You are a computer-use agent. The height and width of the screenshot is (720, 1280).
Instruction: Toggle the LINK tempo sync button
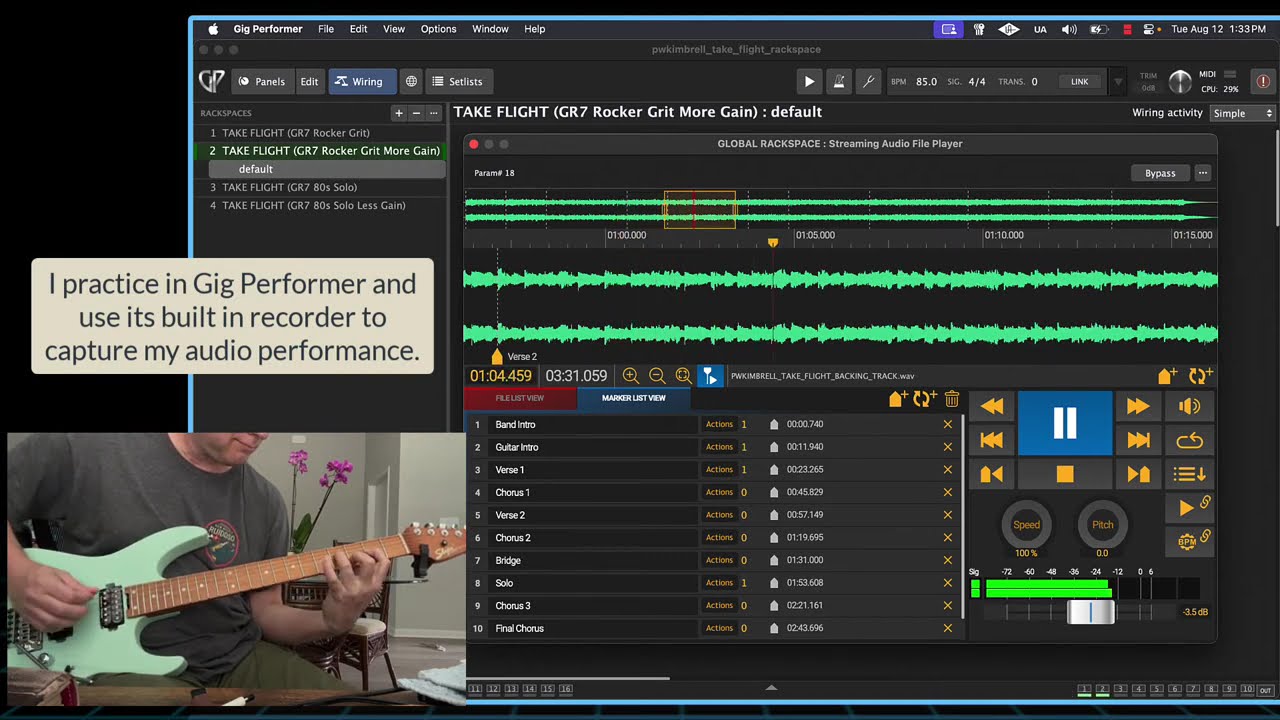point(1079,82)
